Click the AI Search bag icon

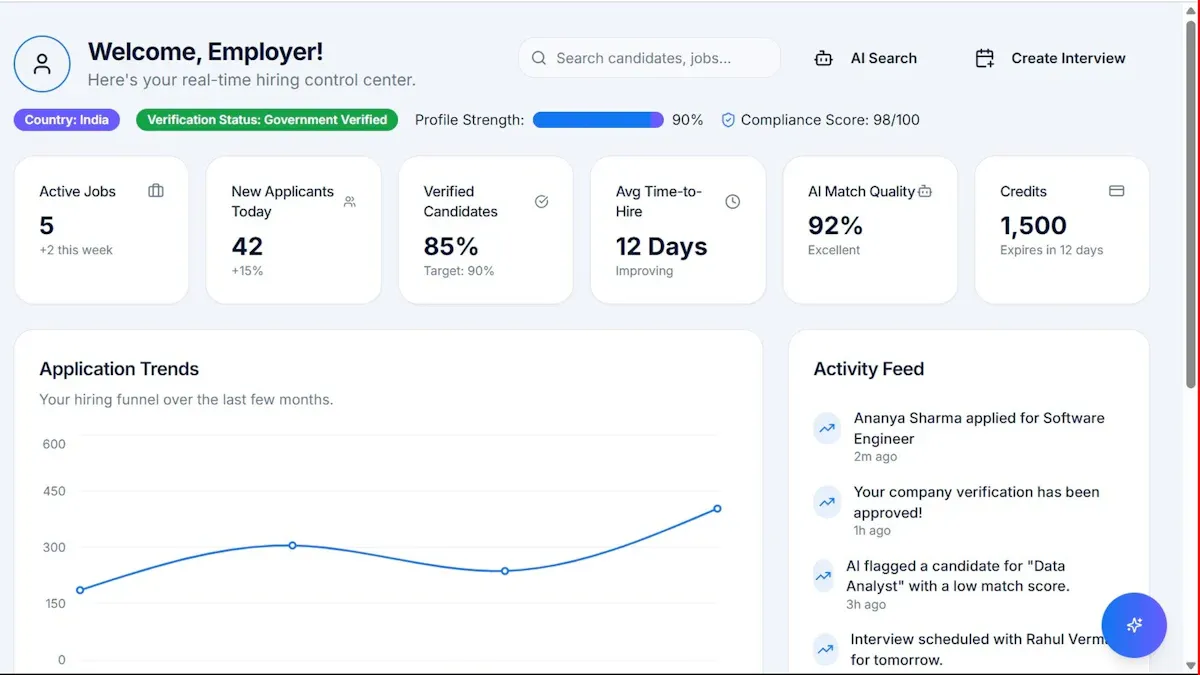coord(823,58)
